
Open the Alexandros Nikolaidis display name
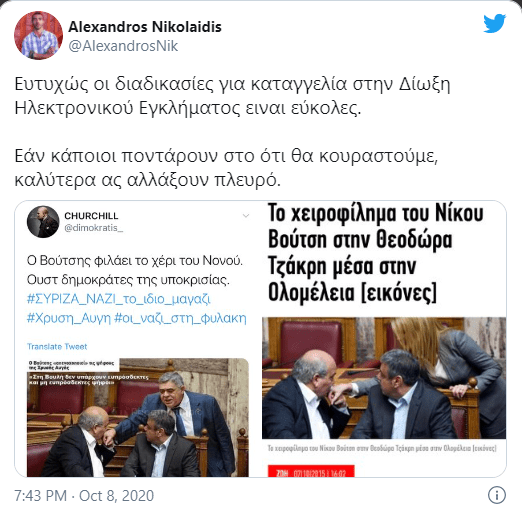point(145,27)
